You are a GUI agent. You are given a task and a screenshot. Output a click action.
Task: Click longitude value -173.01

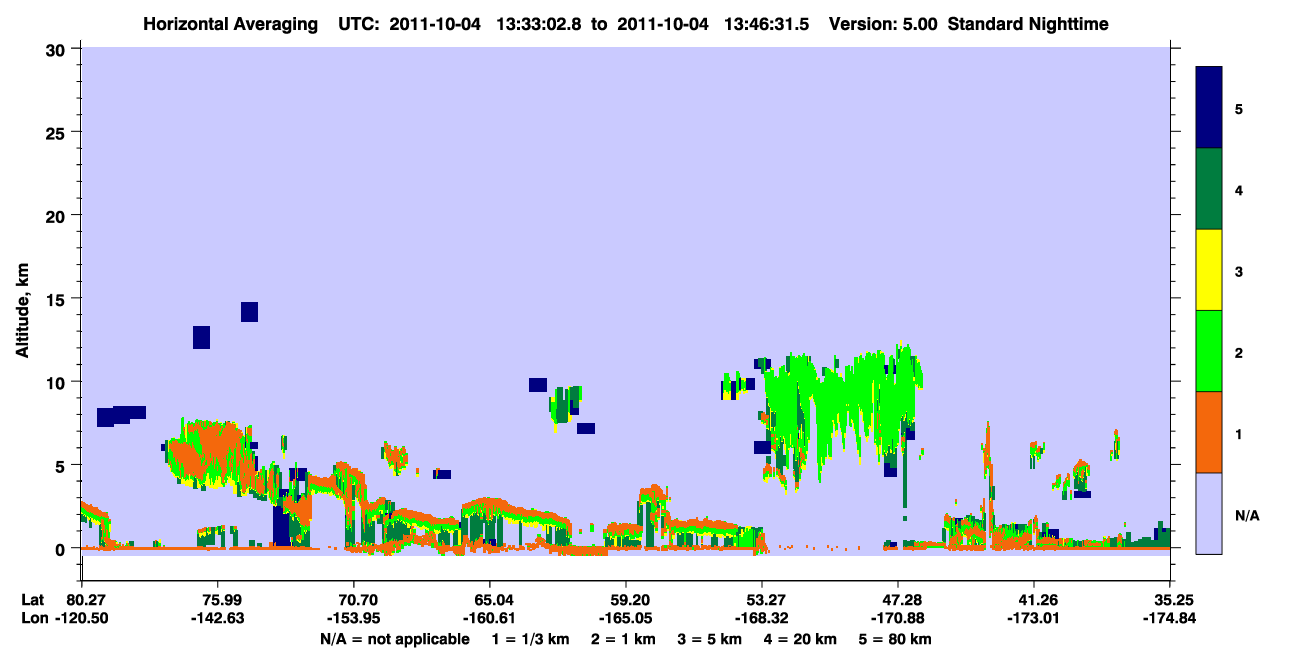pyautogui.click(x=1034, y=619)
